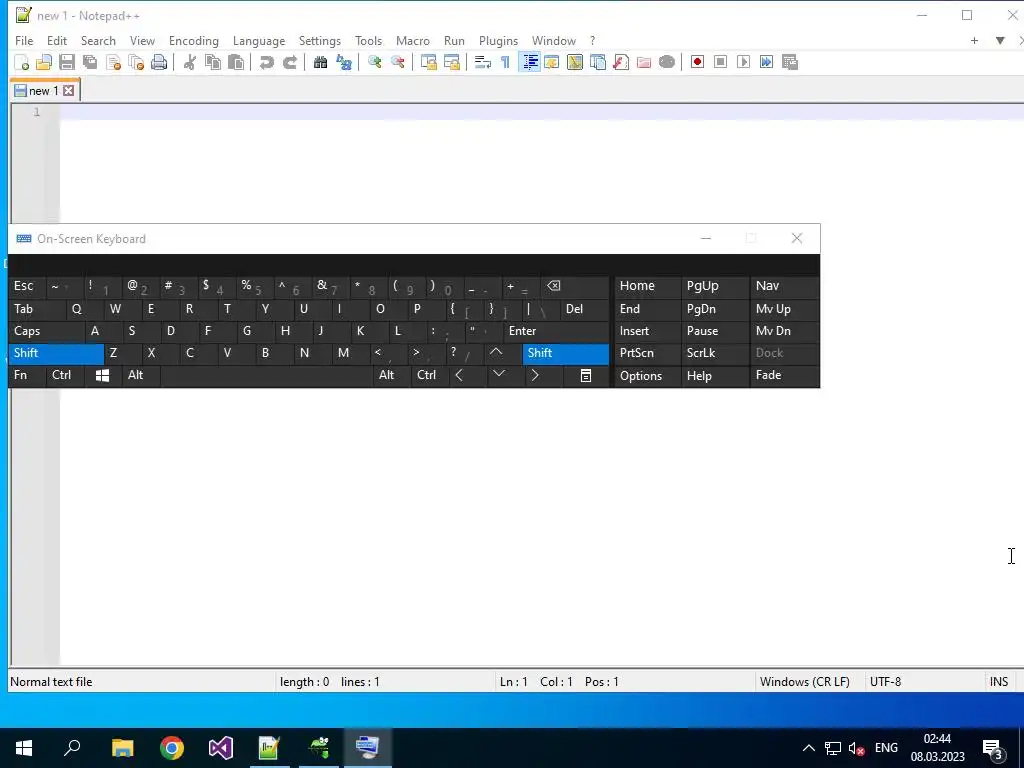Viewport: 1024px width, 768px height.
Task: Click the Cut scissors icon
Action: [189, 62]
